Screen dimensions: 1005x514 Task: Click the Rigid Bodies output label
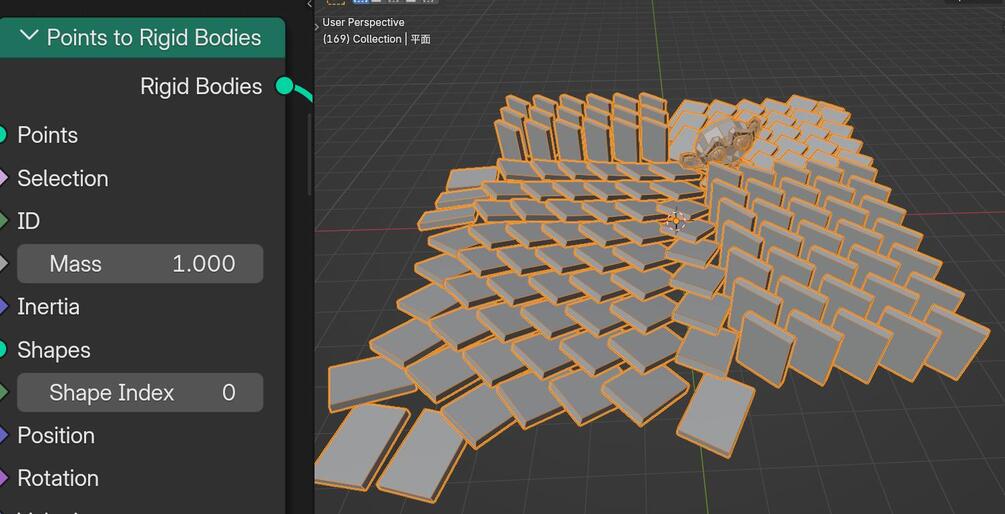click(201, 87)
